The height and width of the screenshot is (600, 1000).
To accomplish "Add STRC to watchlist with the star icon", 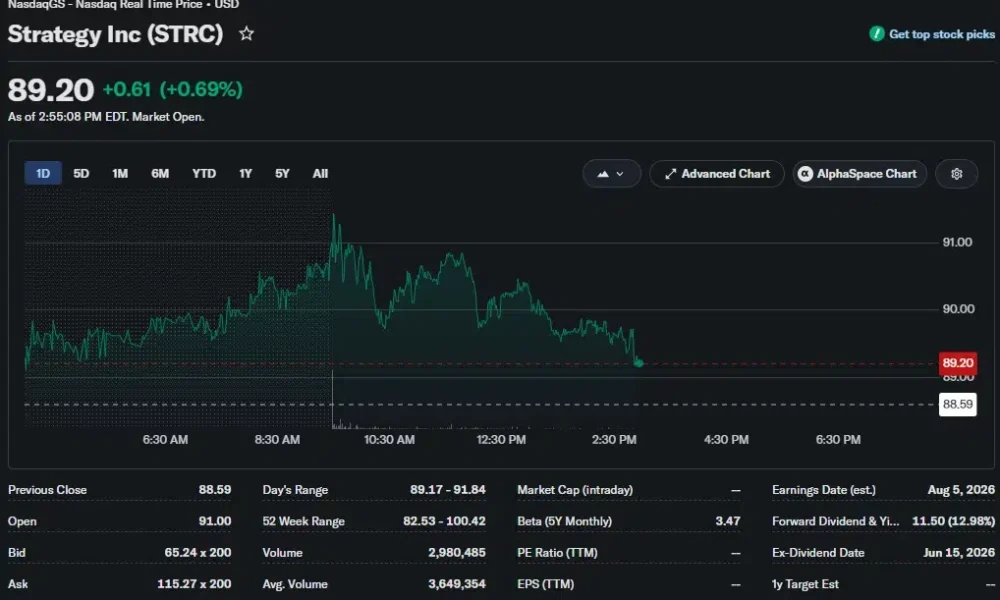I will [x=246, y=34].
